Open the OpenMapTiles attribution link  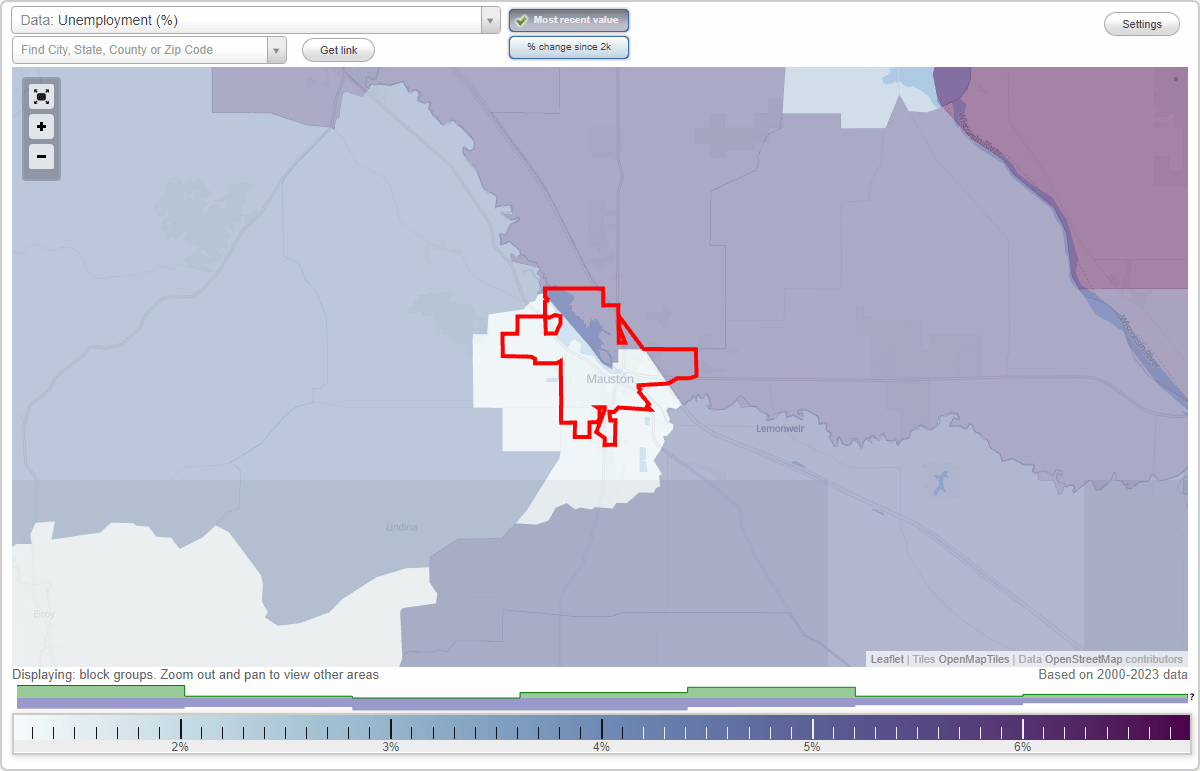[973, 659]
